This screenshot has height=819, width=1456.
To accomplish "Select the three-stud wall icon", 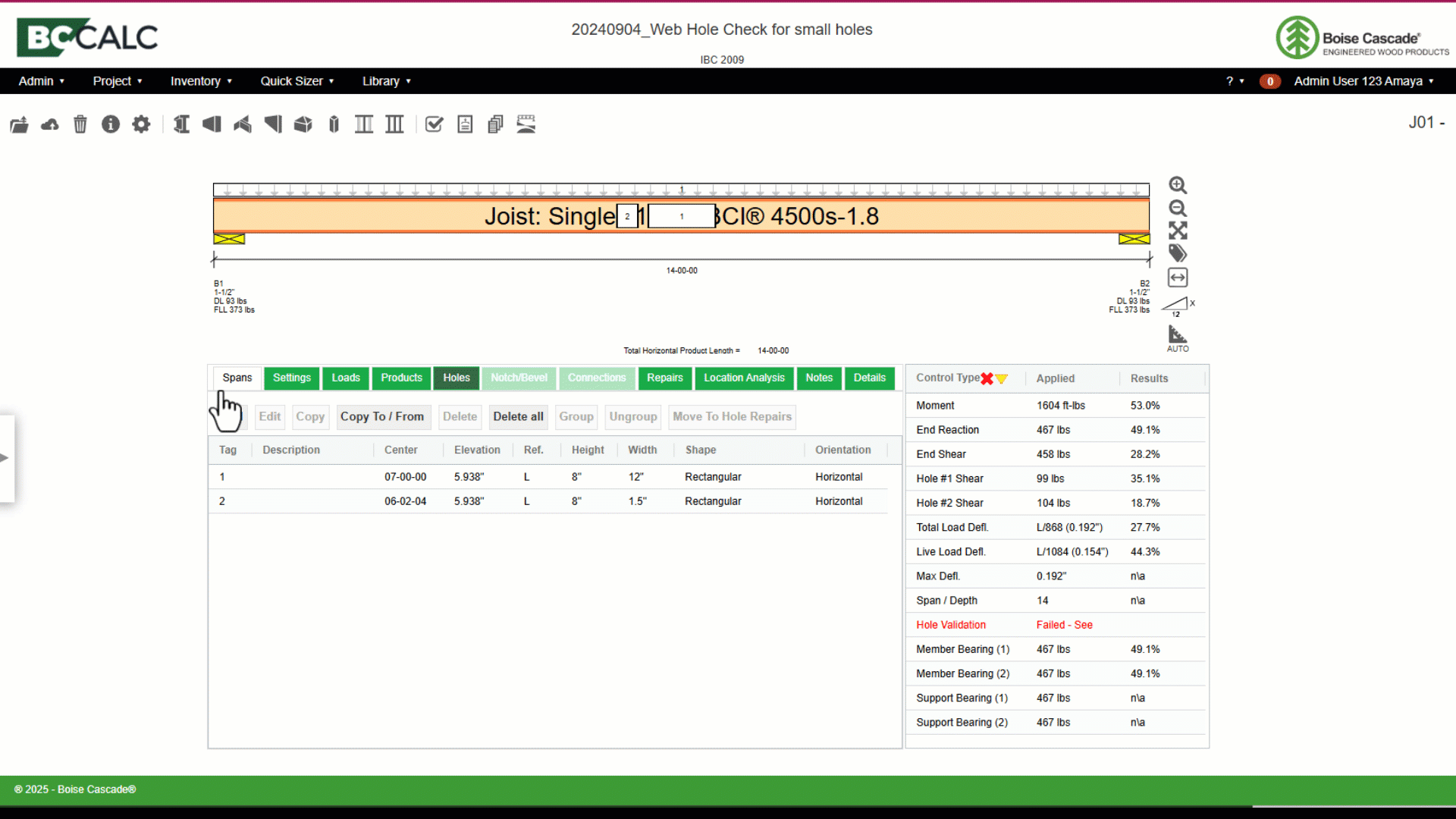I will tap(394, 124).
